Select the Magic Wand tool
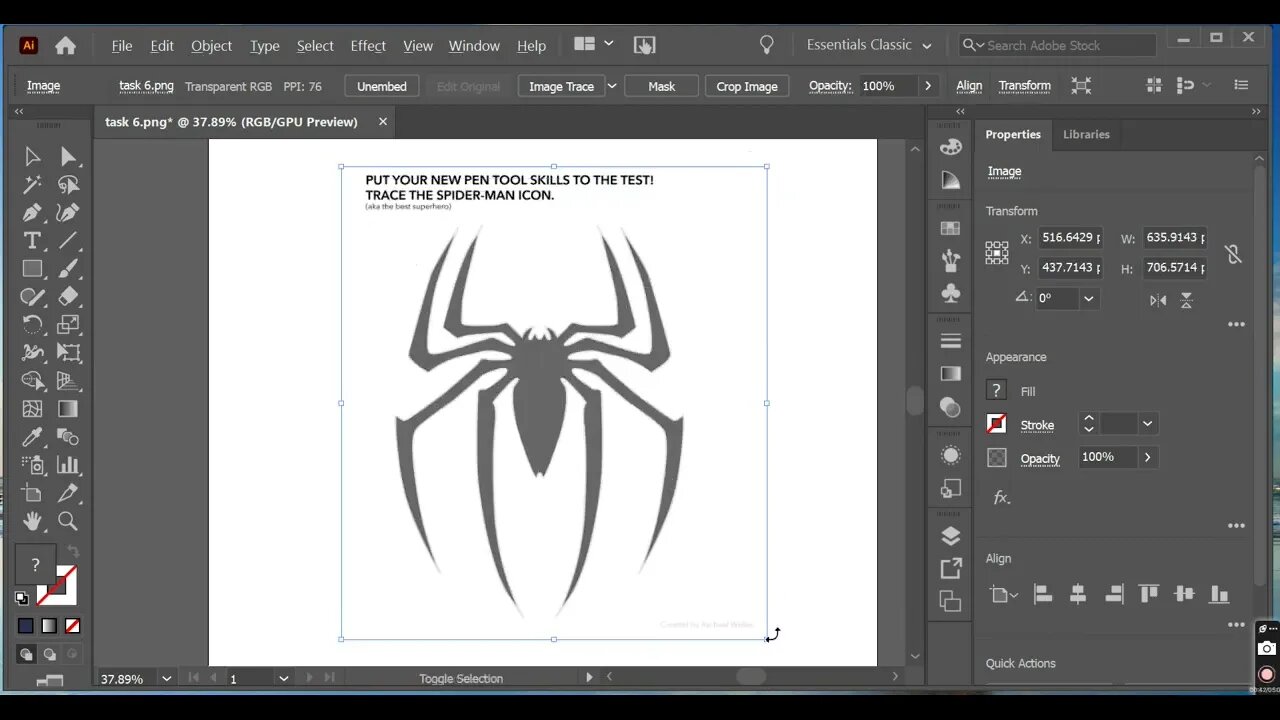The image size is (1280, 720). [x=32, y=184]
